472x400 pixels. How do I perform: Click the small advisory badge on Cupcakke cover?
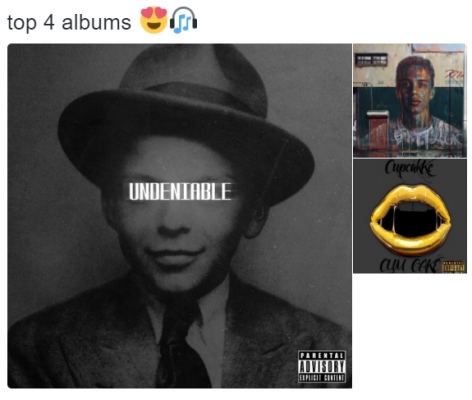click(453, 266)
